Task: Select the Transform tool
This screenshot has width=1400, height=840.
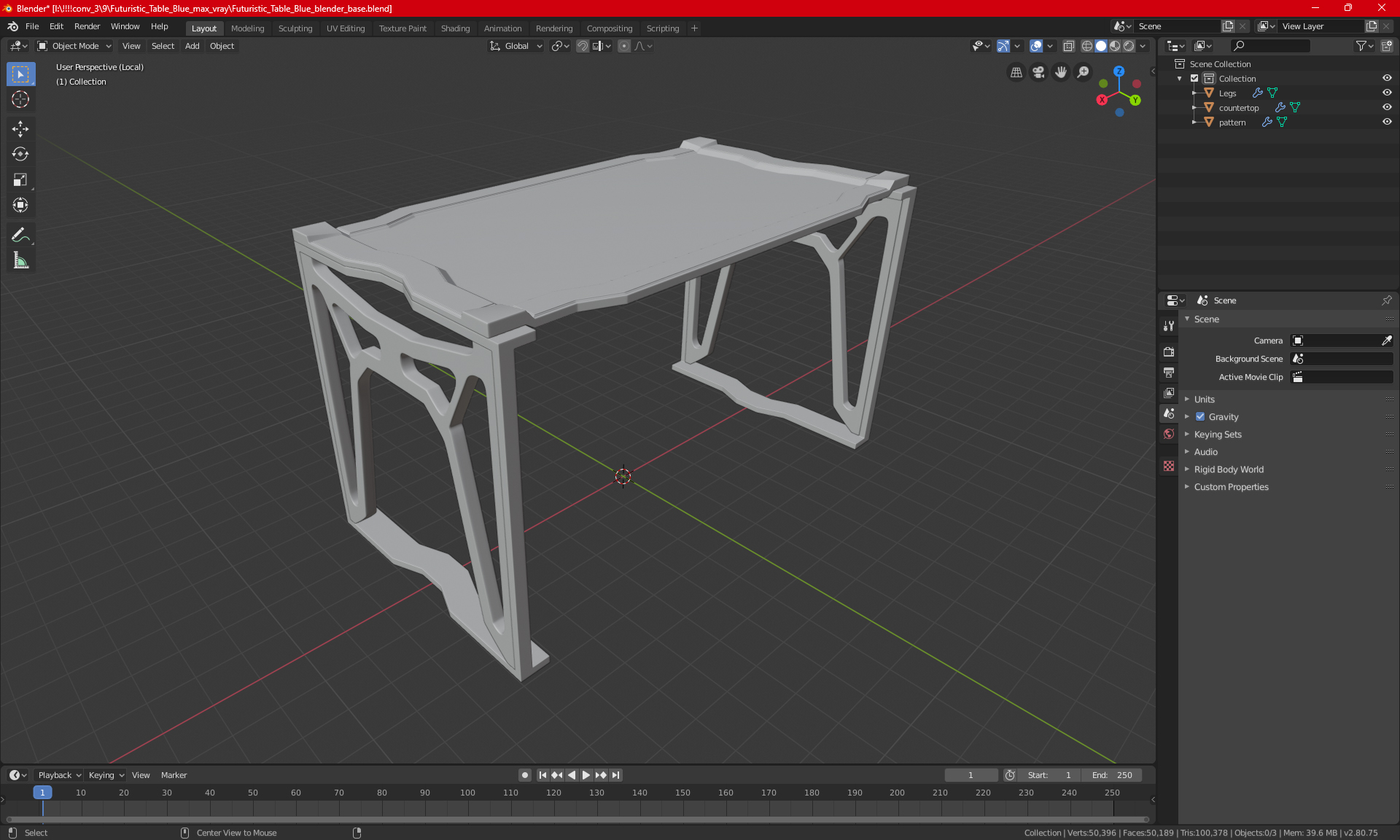Action: coord(20,206)
